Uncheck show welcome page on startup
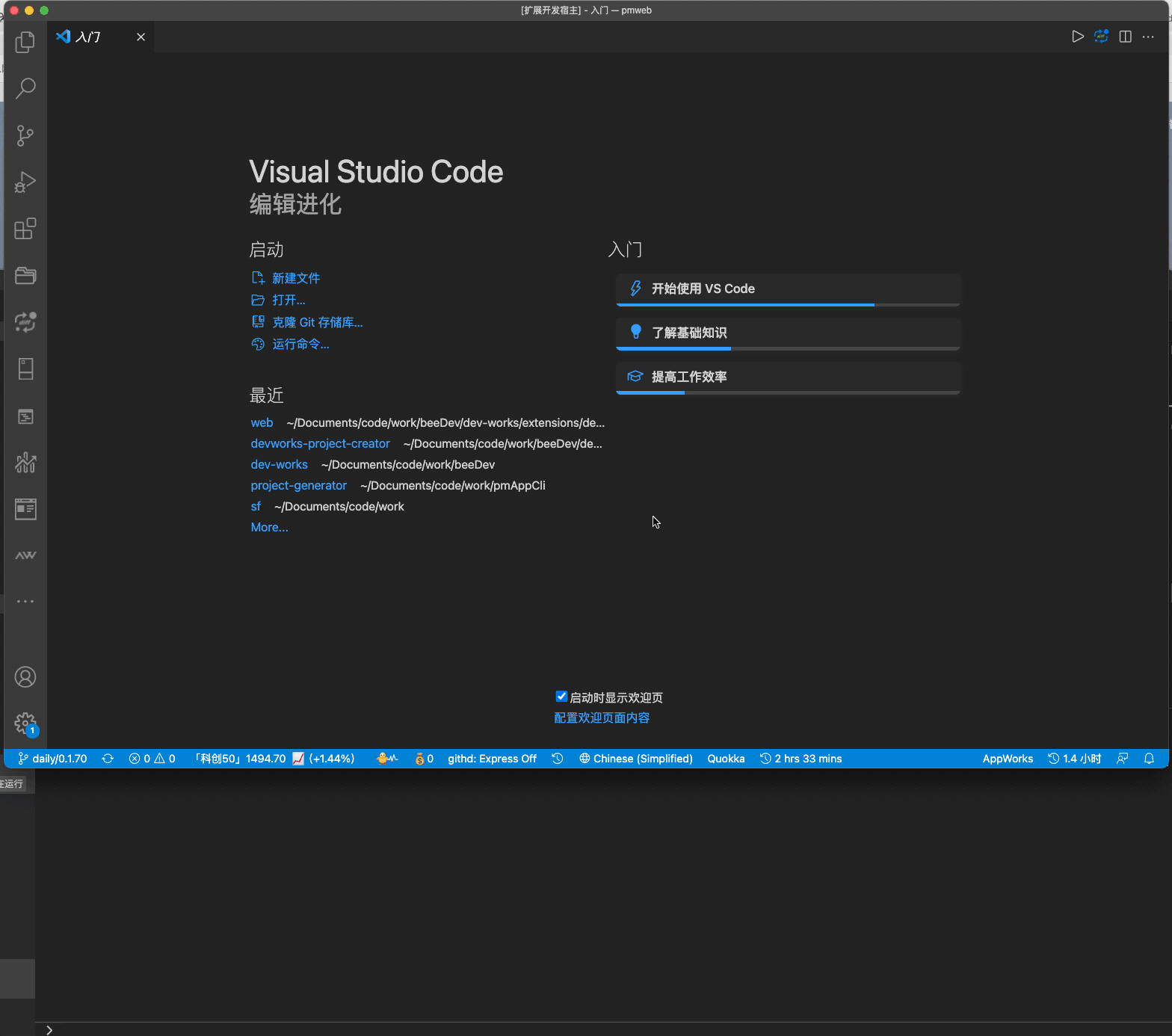Screen dimensions: 1172x1036 click(561, 697)
